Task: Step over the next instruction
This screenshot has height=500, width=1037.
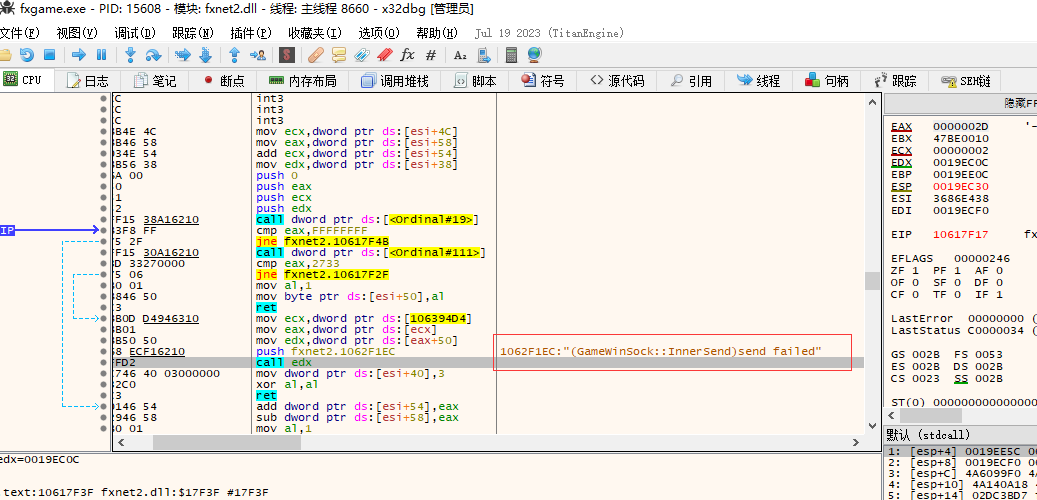Action: coord(153,54)
